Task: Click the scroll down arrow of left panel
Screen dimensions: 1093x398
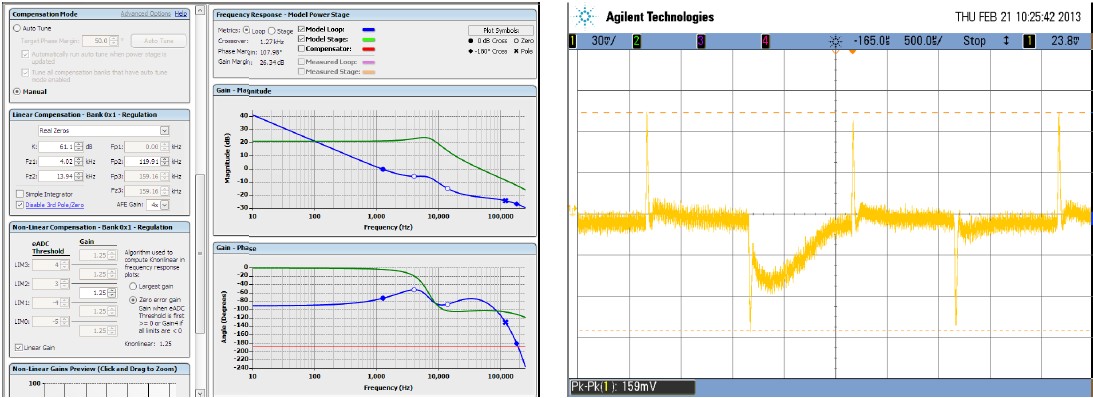Action: [x=201, y=392]
